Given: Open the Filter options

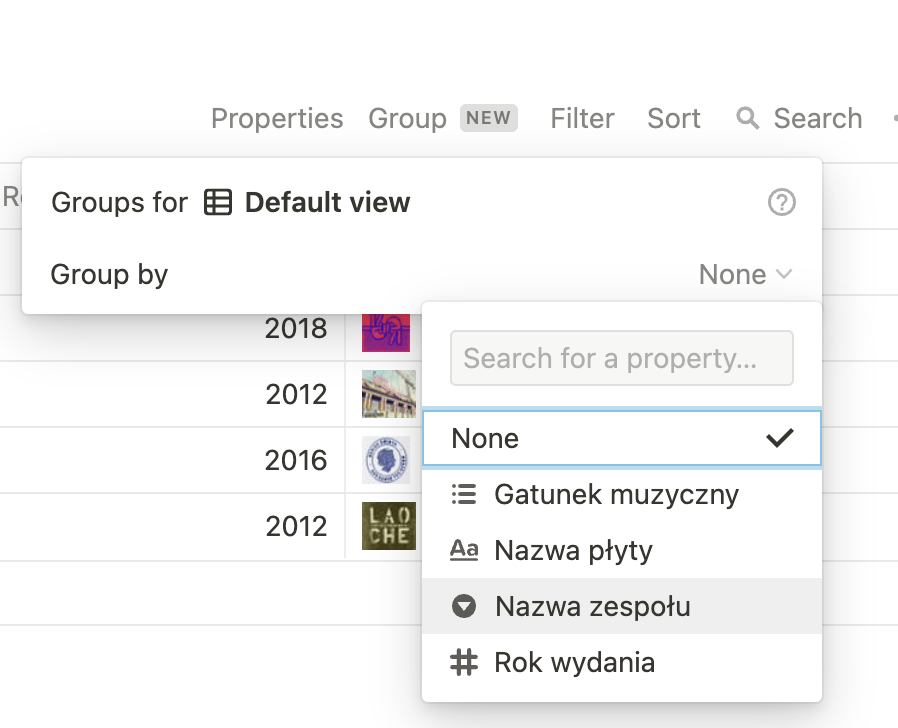Looking at the screenshot, I should pyautogui.click(x=582, y=118).
